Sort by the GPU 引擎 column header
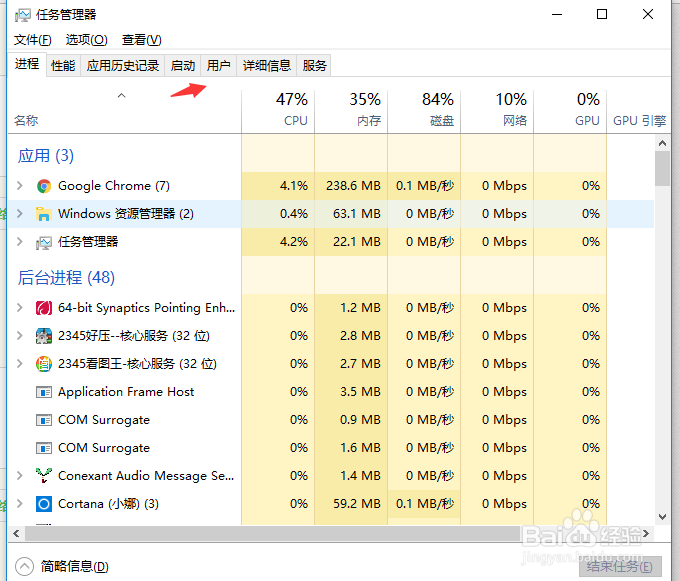 click(639, 111)
